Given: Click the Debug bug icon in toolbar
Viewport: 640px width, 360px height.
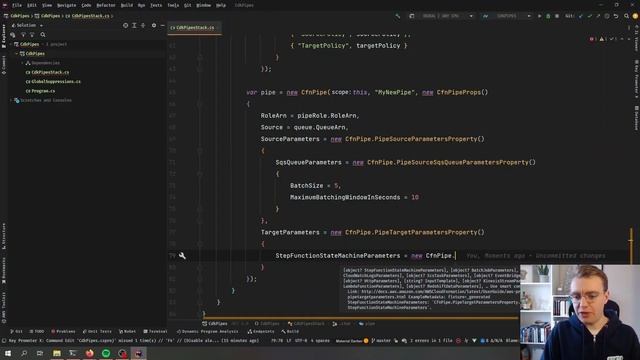Looking at the screenshot, I should (548, 16).
